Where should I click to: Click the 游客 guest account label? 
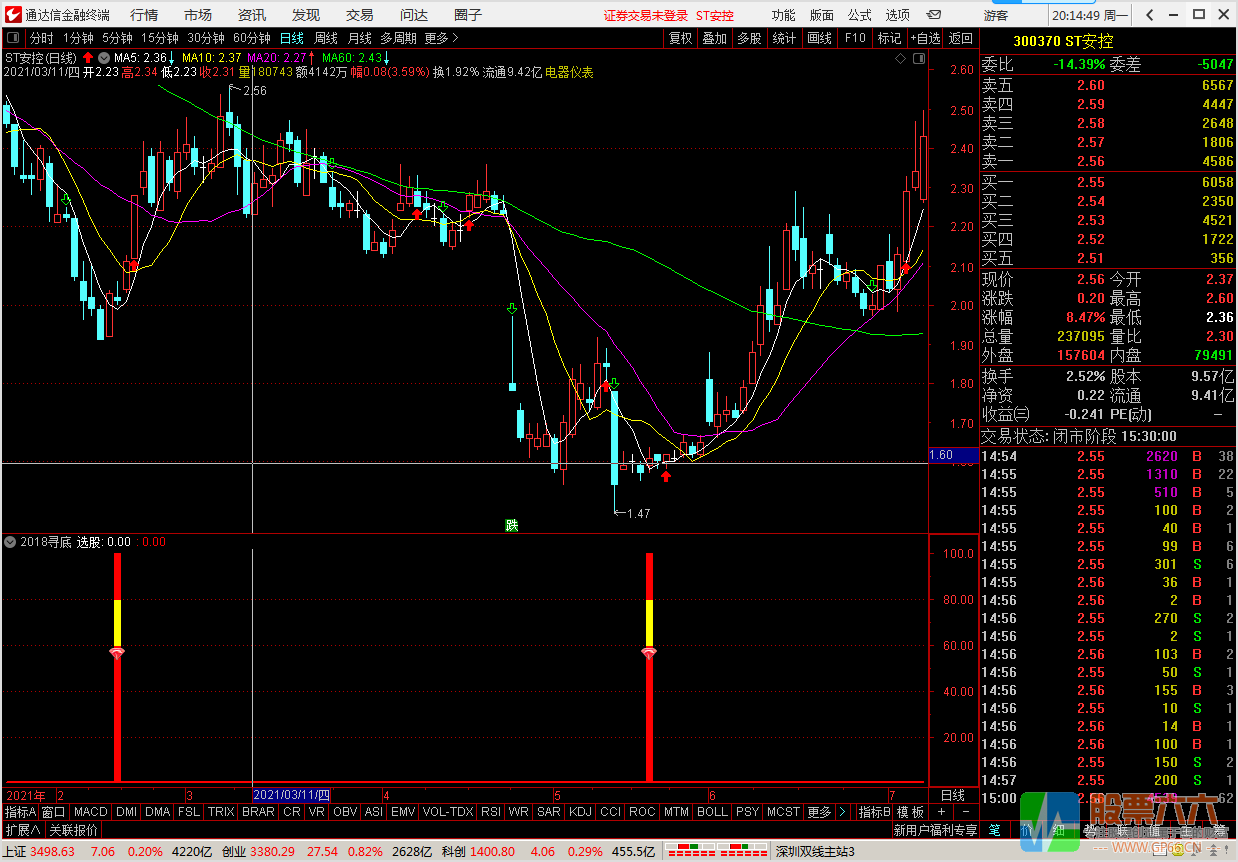click(996, 15)
